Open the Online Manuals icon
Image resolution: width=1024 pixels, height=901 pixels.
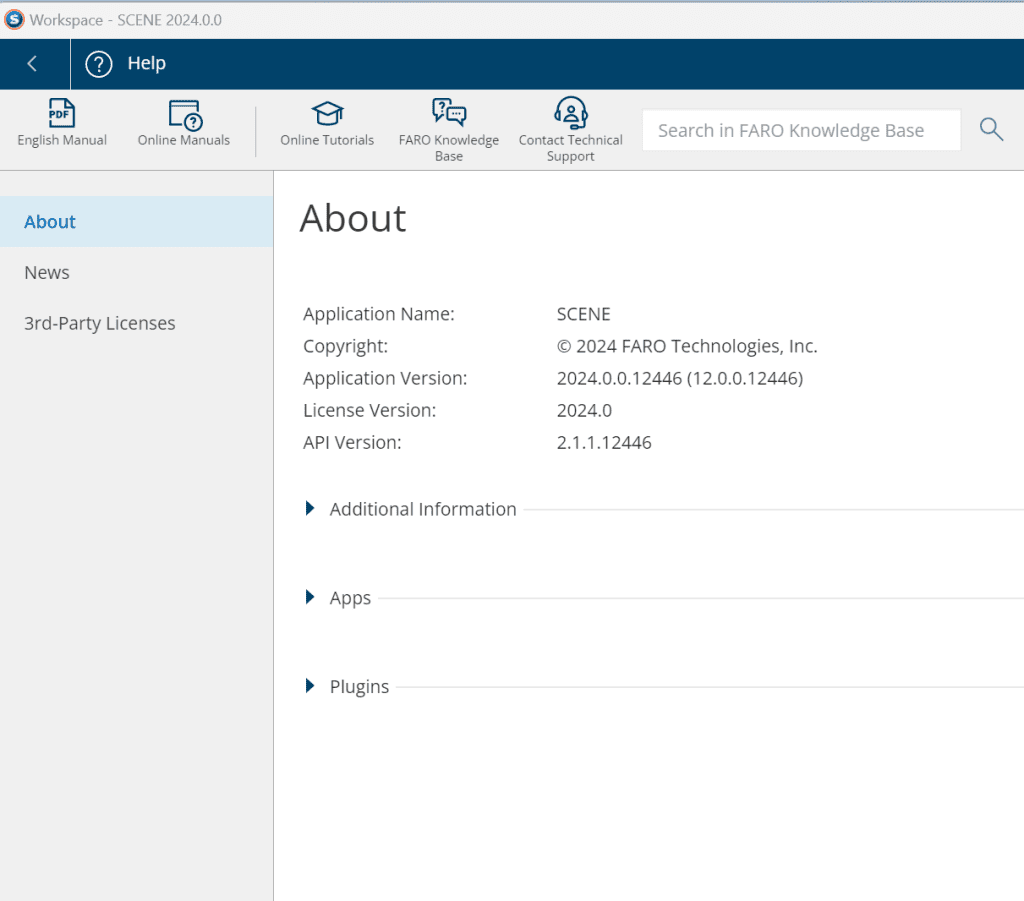[185, 114]
